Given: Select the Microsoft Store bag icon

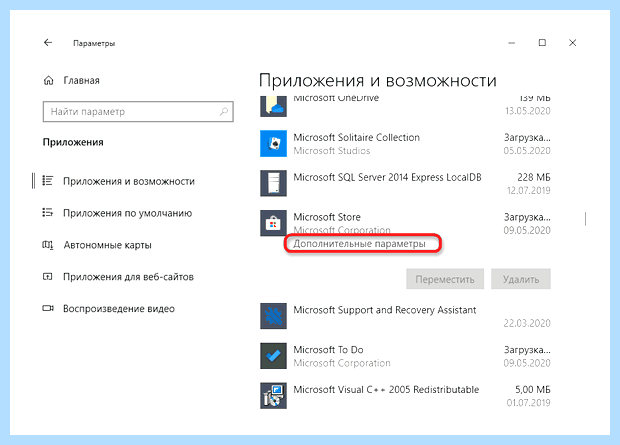Looking at the screenshot, I should click(273, 223).
